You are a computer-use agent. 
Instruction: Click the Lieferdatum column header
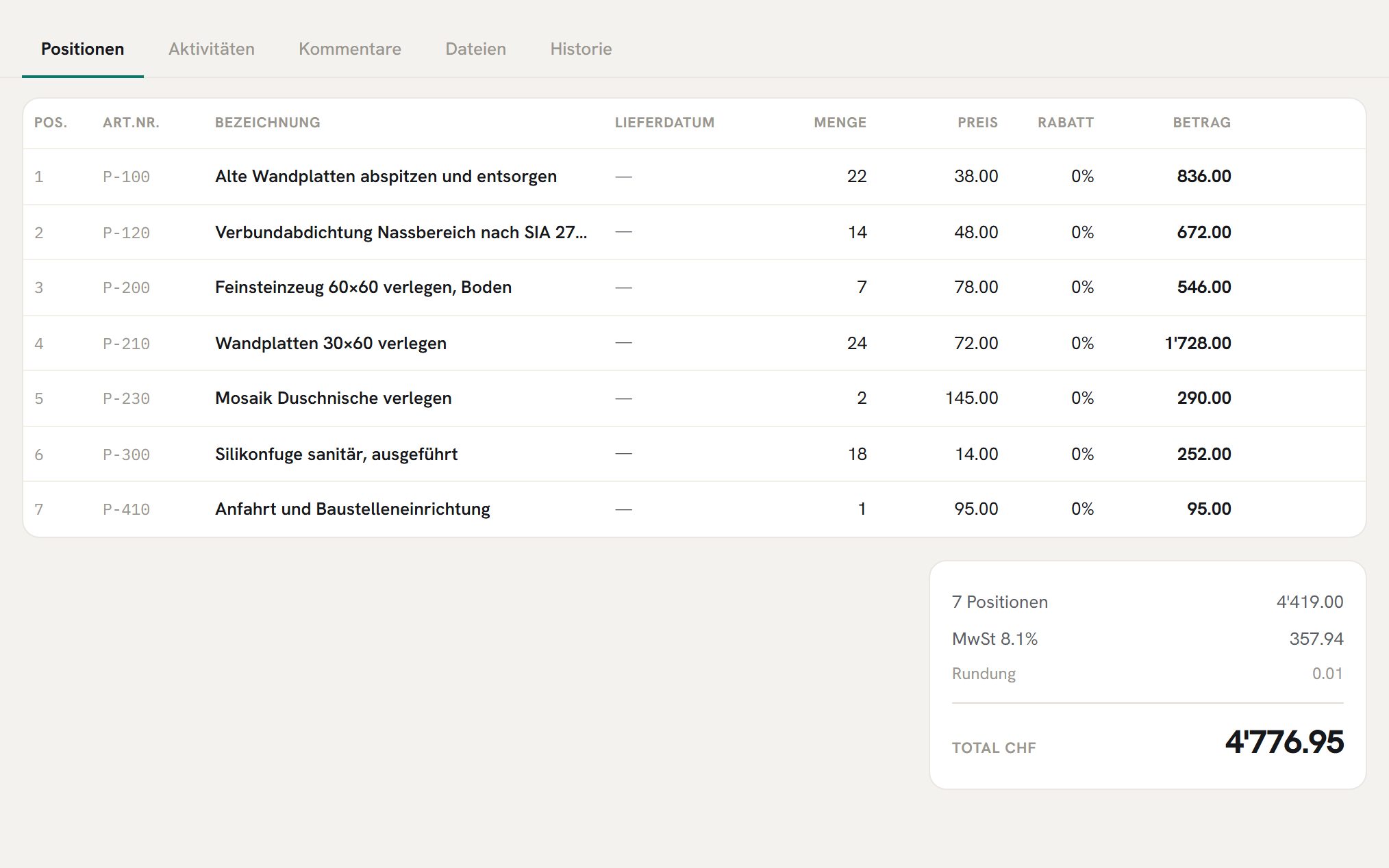pyautogui.click(x=664, y=123)
